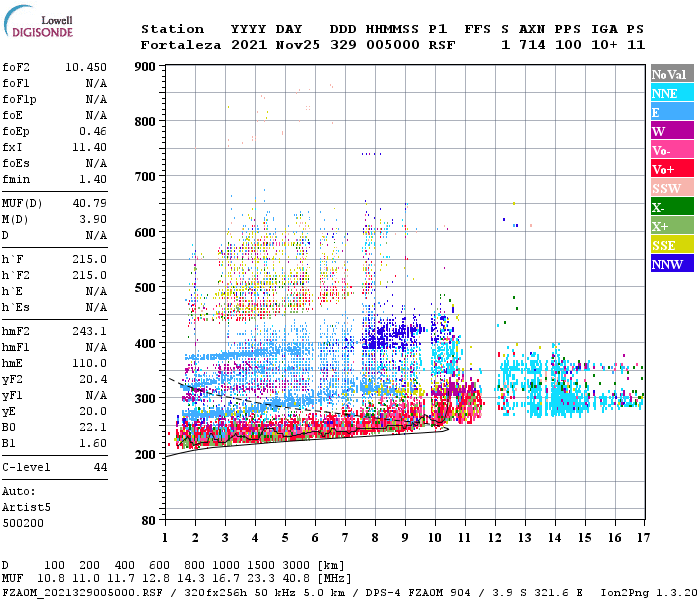Click the 500 km height axis label
Viewport: 700px width, 600px height.
pyautogui.click(x=145, y=288)
